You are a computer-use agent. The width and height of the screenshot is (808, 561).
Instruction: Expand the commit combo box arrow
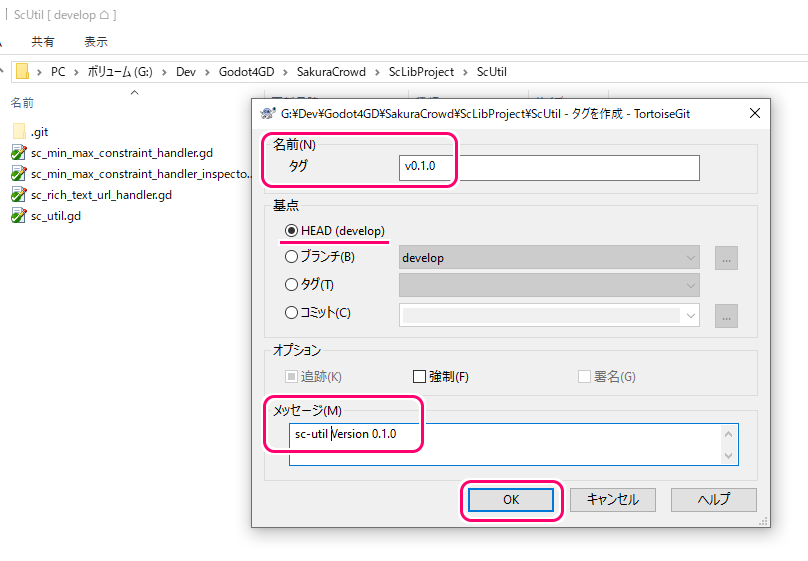(690, 315)
